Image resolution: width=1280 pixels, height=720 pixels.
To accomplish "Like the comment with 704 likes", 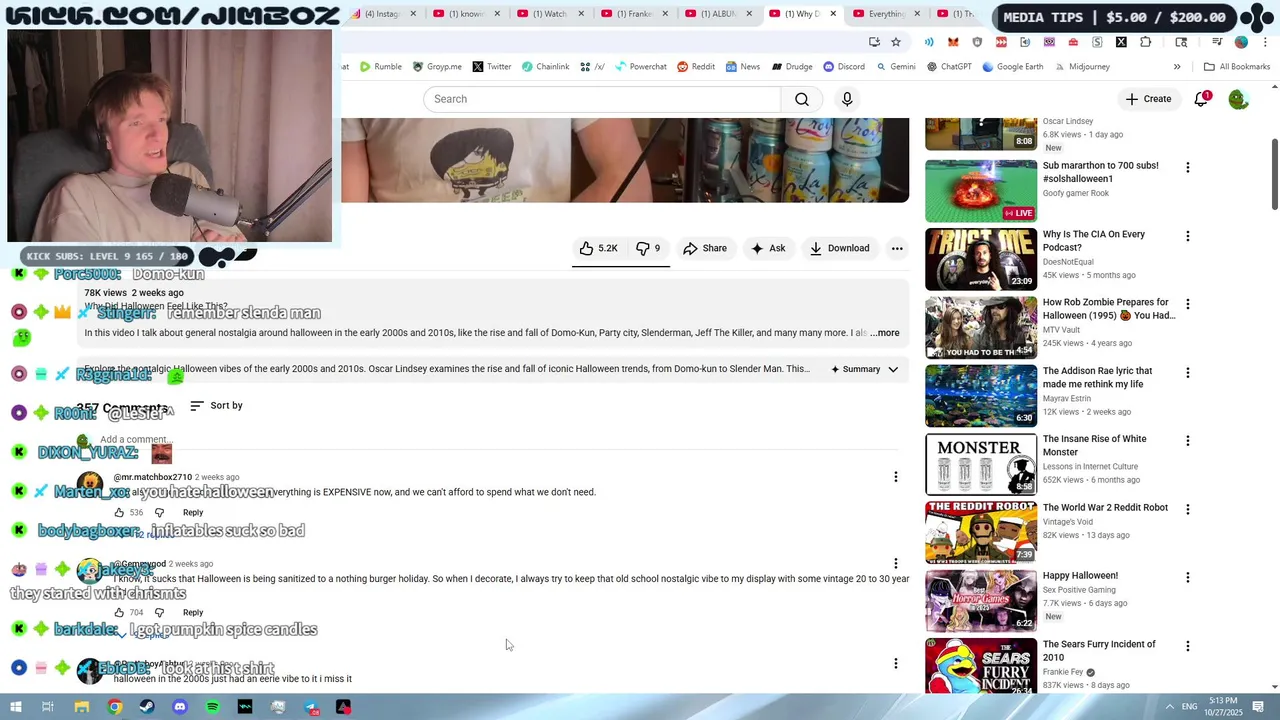I will click(x=119, y=612).
